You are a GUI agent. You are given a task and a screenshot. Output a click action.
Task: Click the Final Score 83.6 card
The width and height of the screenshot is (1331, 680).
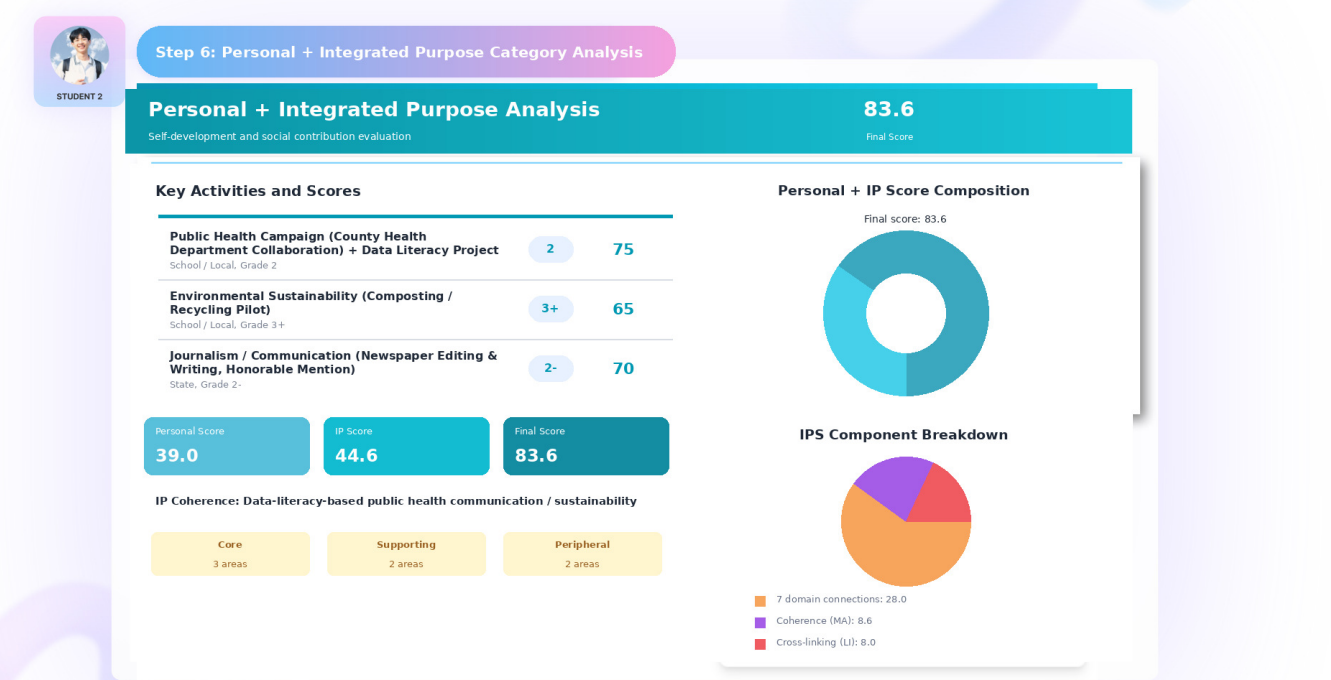[x=586, y=446]
